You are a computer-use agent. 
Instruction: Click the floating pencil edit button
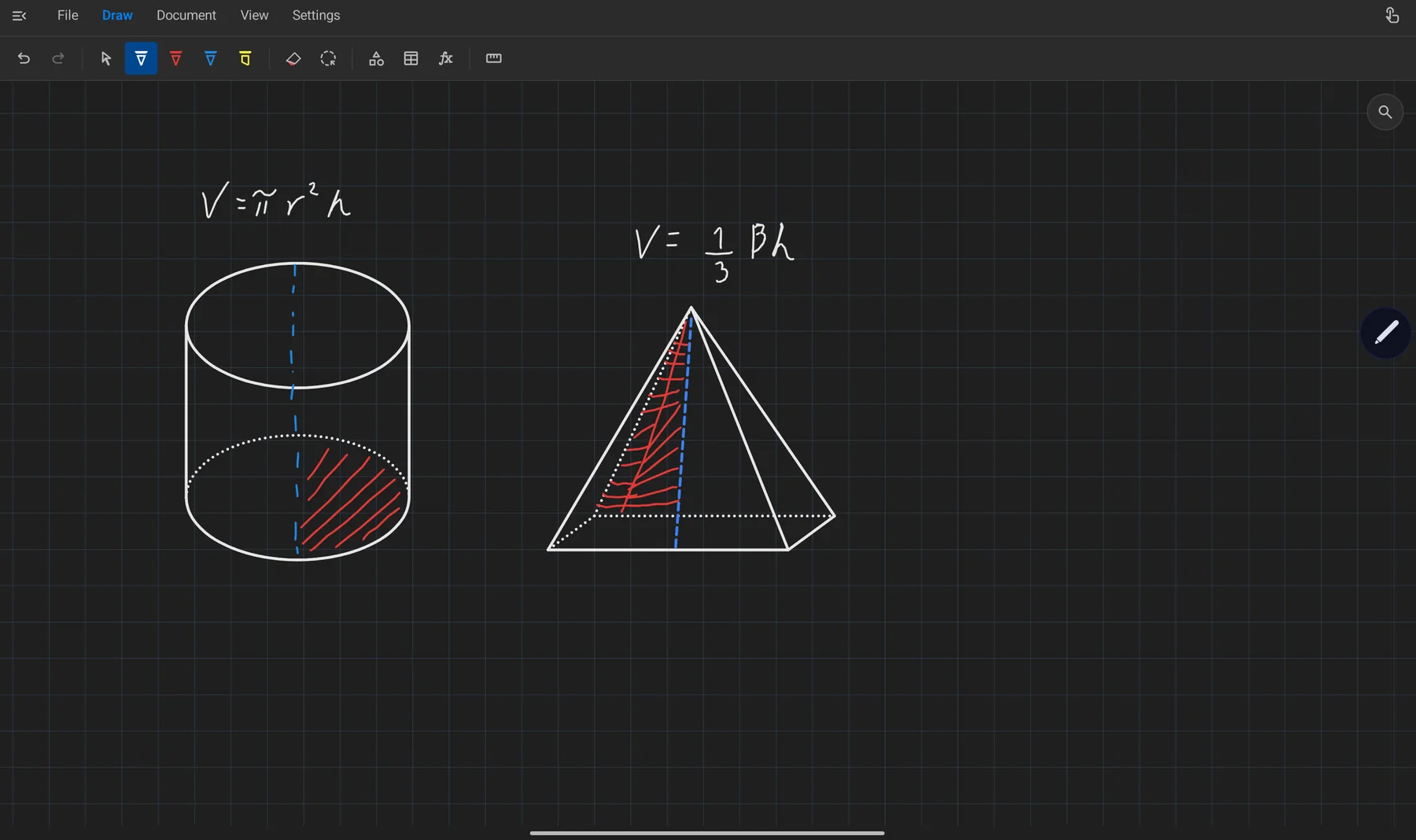pos(1385,333)
